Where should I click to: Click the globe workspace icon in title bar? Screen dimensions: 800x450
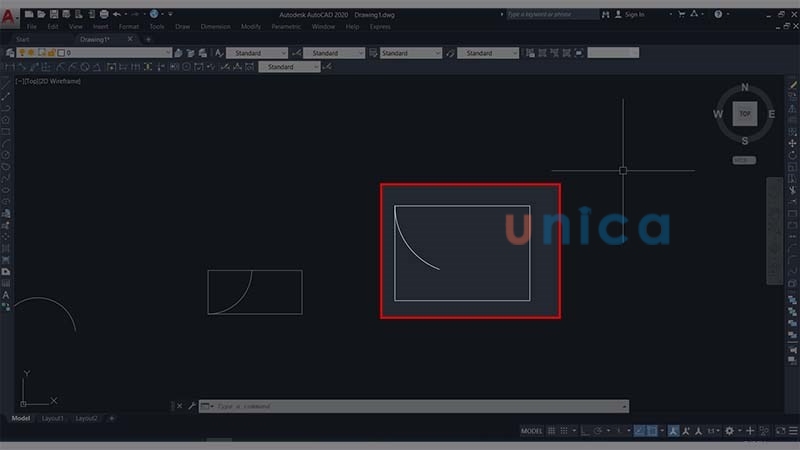(154, 14)
